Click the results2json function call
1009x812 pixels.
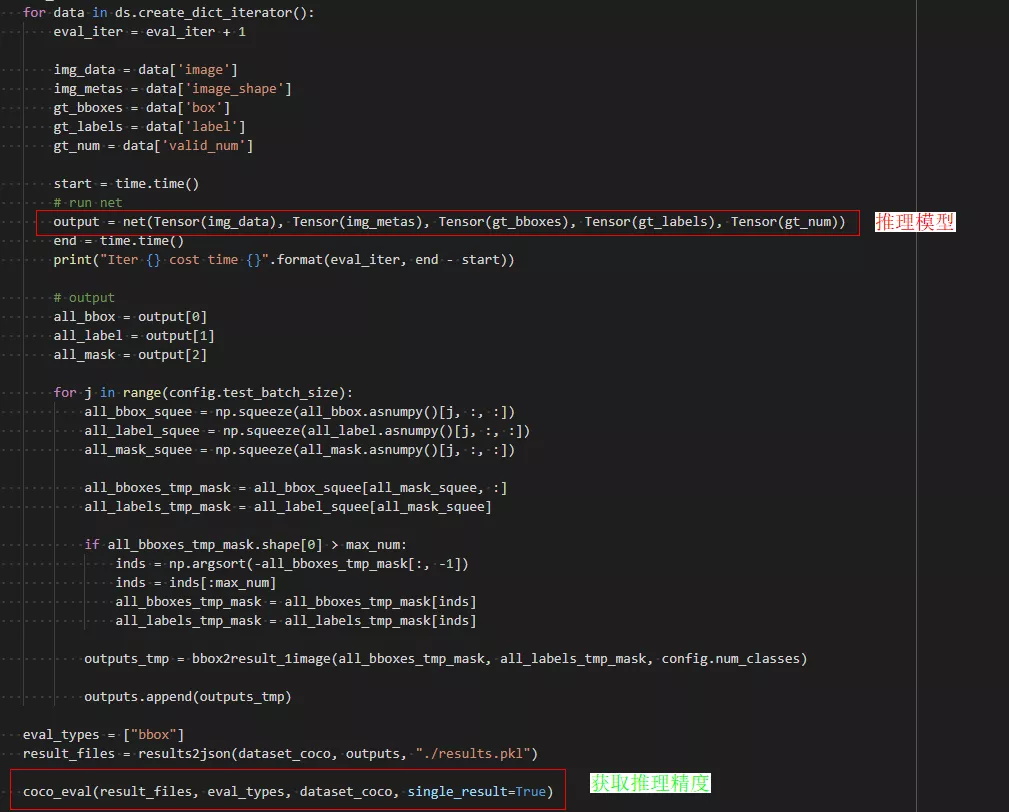177,753
